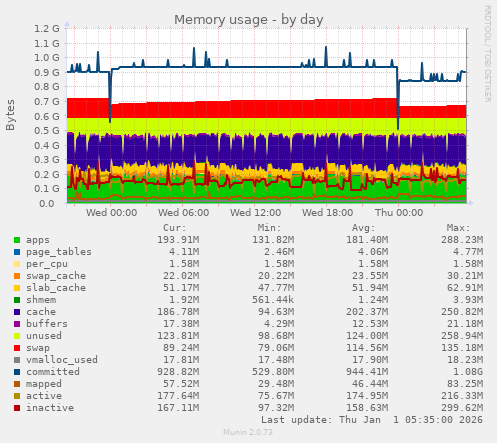The height and width of the screenshot is (443, 497).
Task: Click the yellow slab_cache legend swatch
Action: (17, 288)
